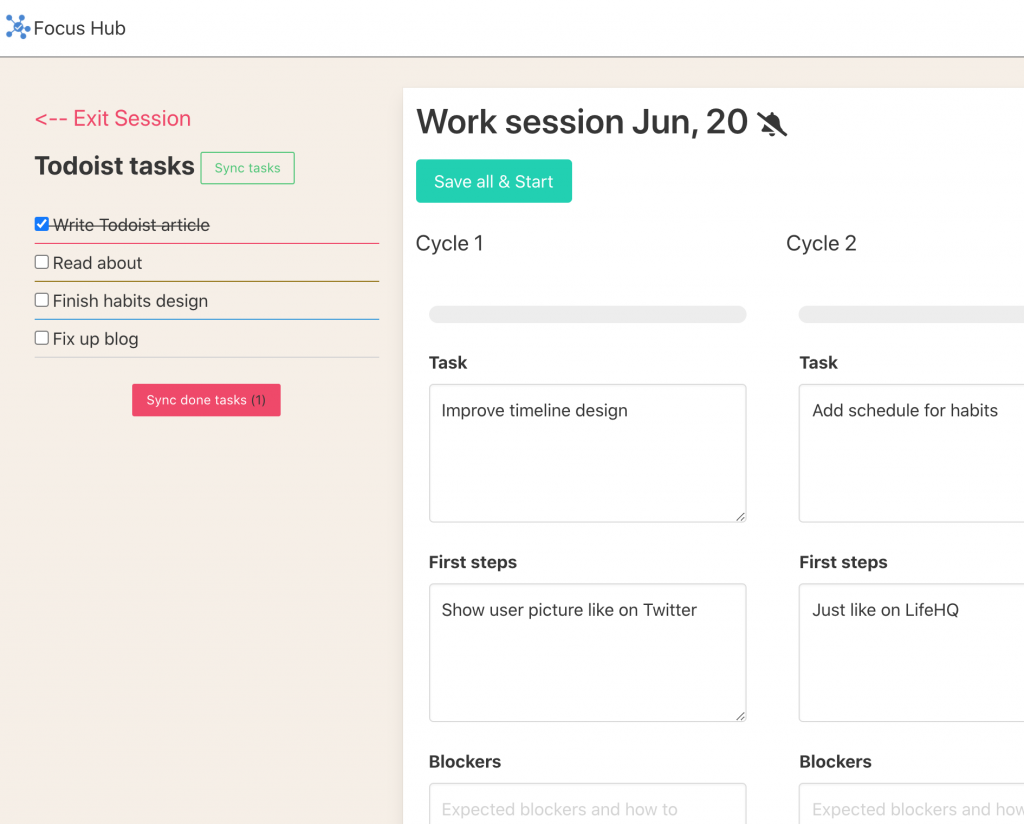Click the Exit Session link
Screen dimensions: 1024x824
[x=113, y=119]
